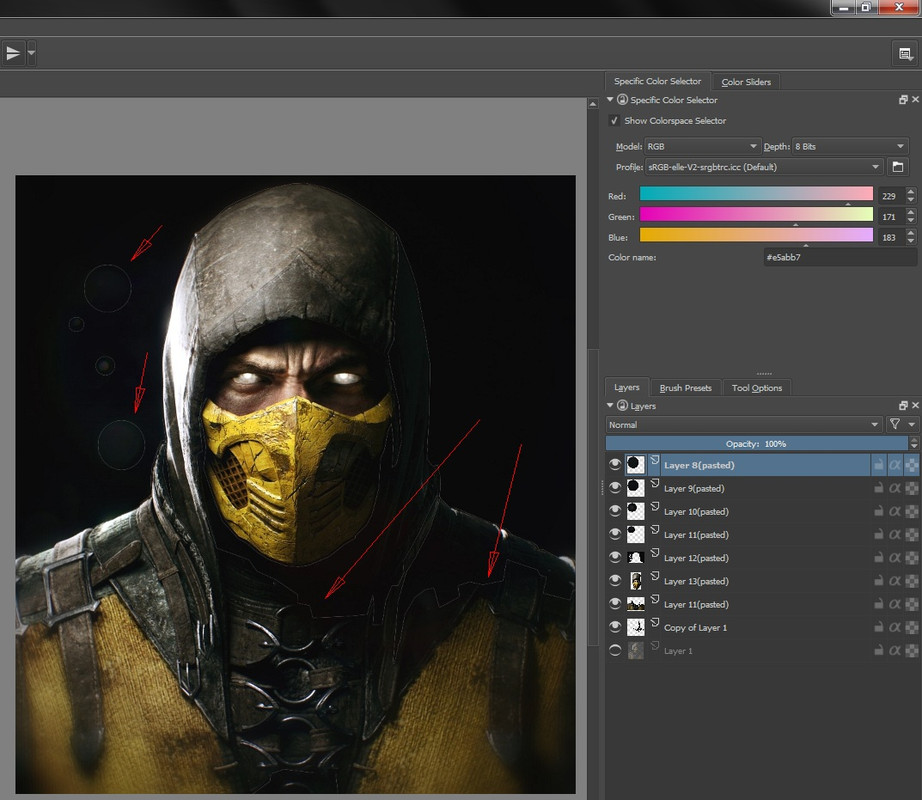Open the Tool Options tab

(757, 388)
